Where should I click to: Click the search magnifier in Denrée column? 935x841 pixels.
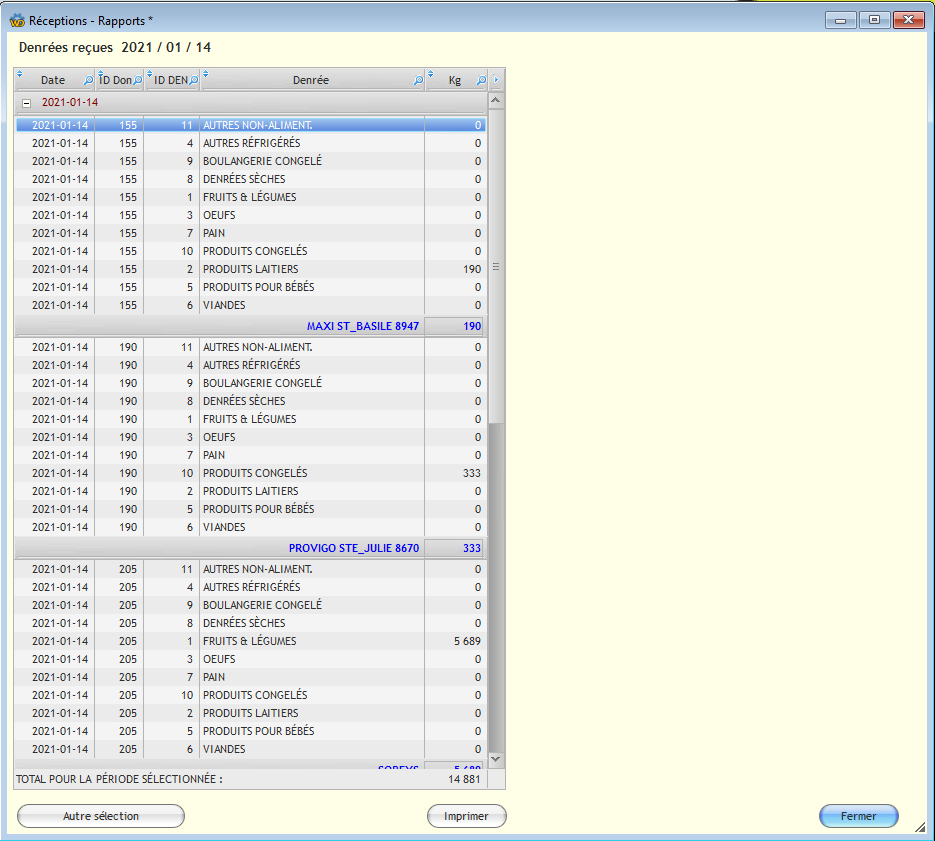(418, 81)
